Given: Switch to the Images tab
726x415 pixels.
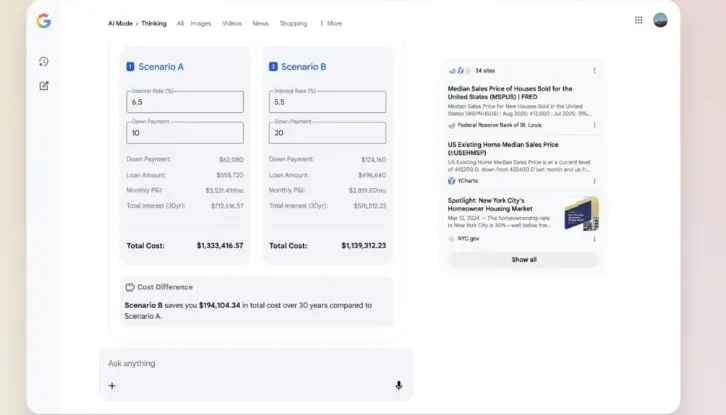Looking at the screenshot, I should [200, 23].
